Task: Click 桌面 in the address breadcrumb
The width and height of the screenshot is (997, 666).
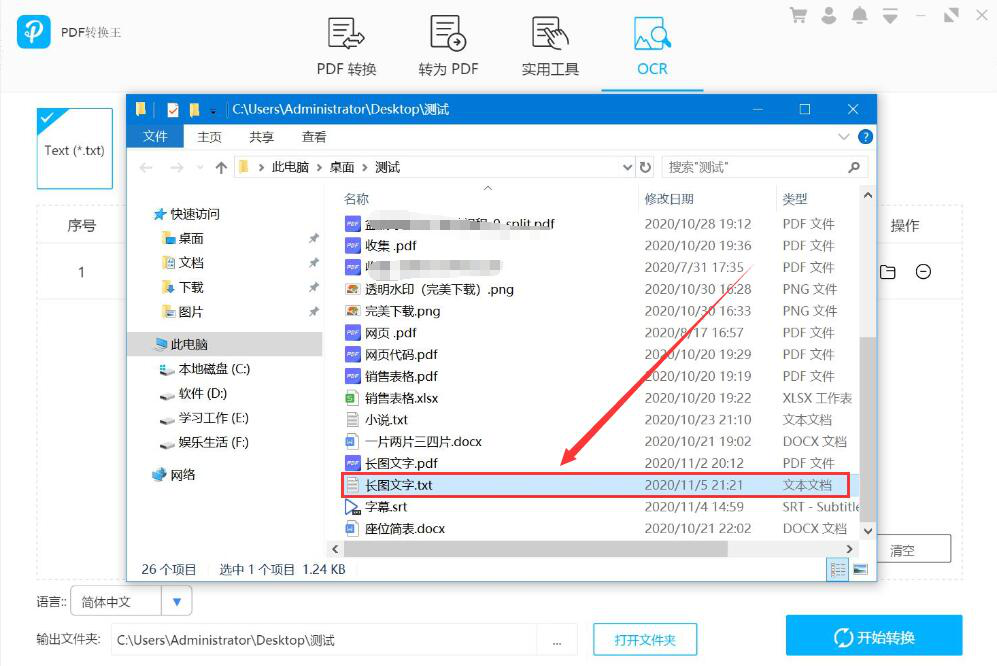Action: point(341,167)
